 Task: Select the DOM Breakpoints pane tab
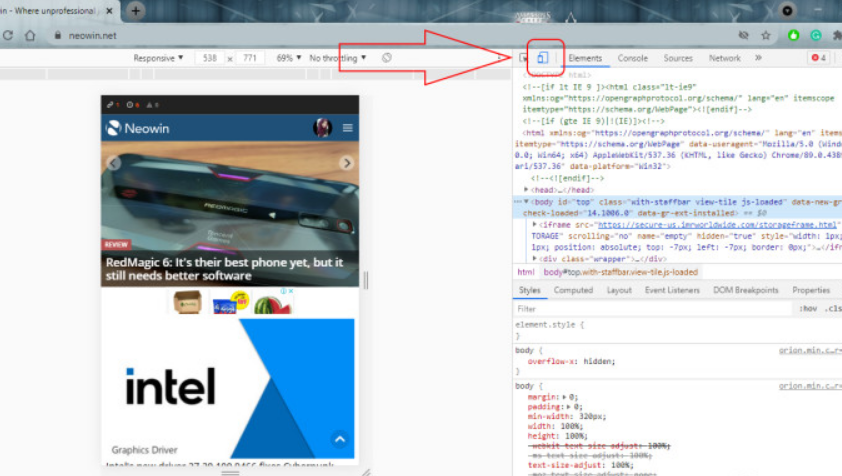745,290
